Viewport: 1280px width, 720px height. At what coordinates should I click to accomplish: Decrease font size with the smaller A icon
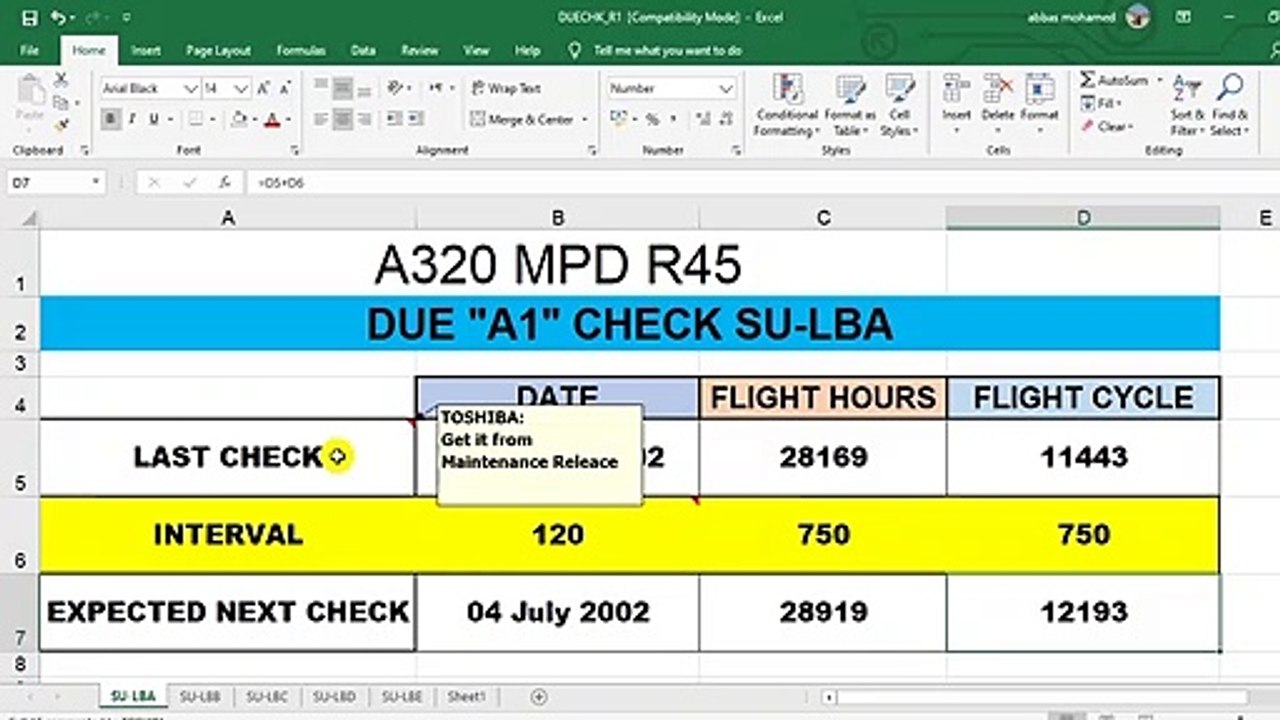click(283, 89)
